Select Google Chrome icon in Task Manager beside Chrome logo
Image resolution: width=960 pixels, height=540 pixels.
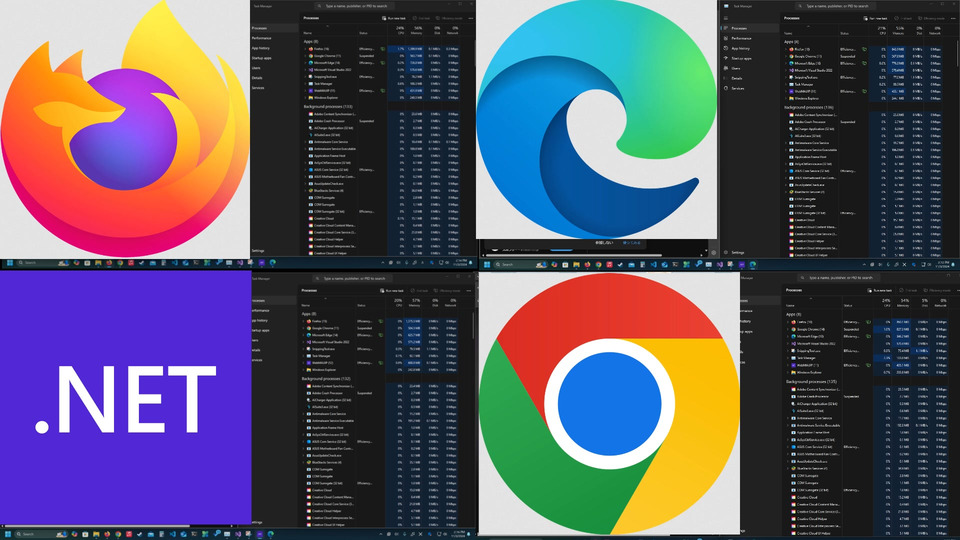pos(793,329)
